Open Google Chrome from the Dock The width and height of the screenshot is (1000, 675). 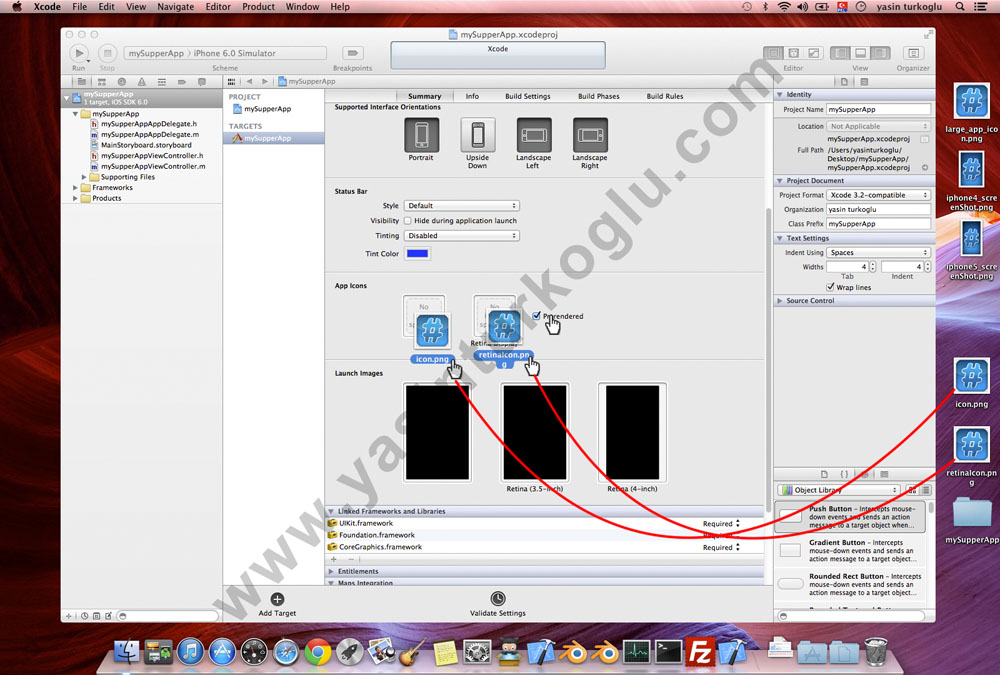[318, 652]
